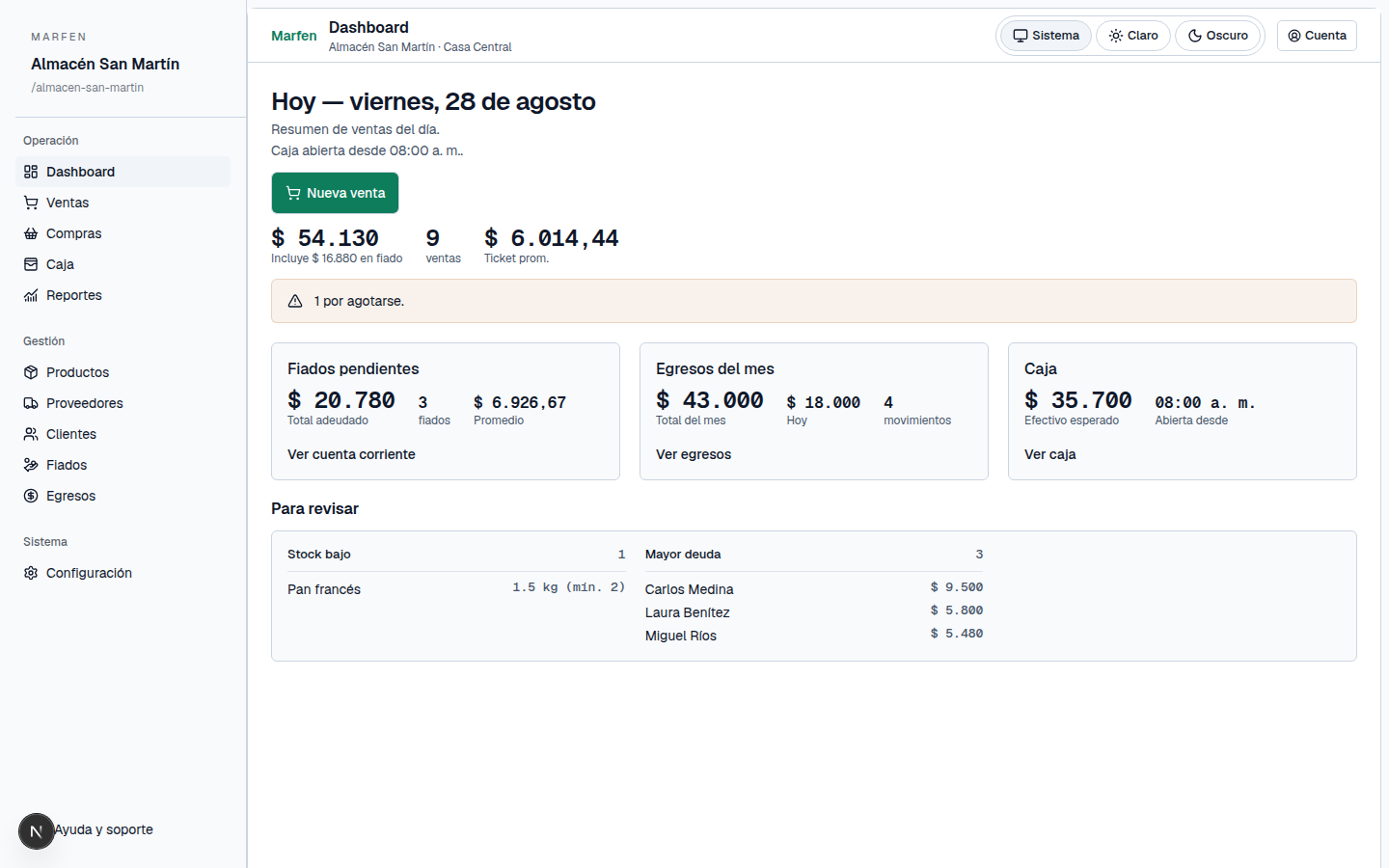Open Reportes section
The image size is (1389, 868).
click(x=123, y=295)
